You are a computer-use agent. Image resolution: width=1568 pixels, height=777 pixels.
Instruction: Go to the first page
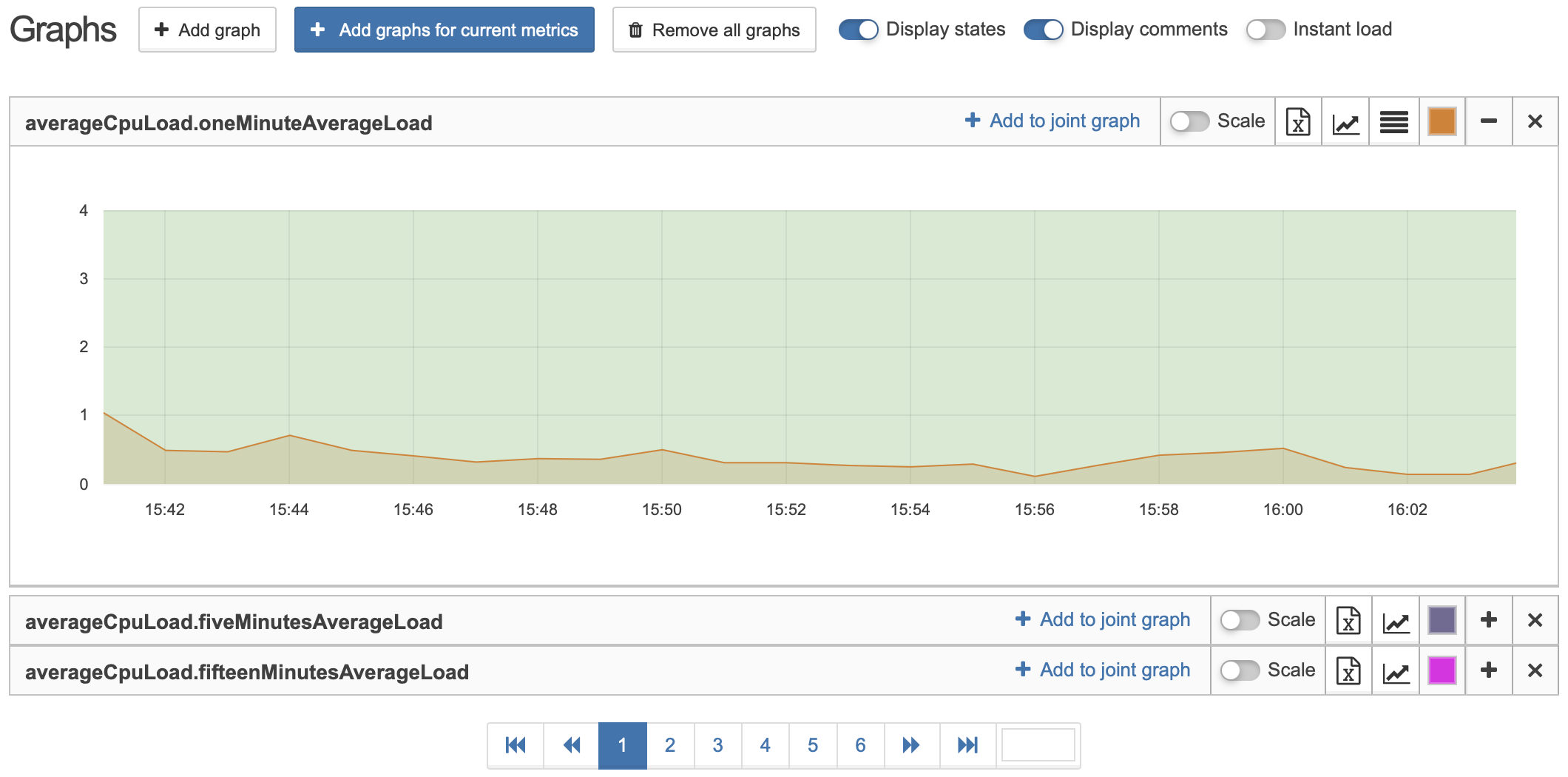(x=516, y=745)
